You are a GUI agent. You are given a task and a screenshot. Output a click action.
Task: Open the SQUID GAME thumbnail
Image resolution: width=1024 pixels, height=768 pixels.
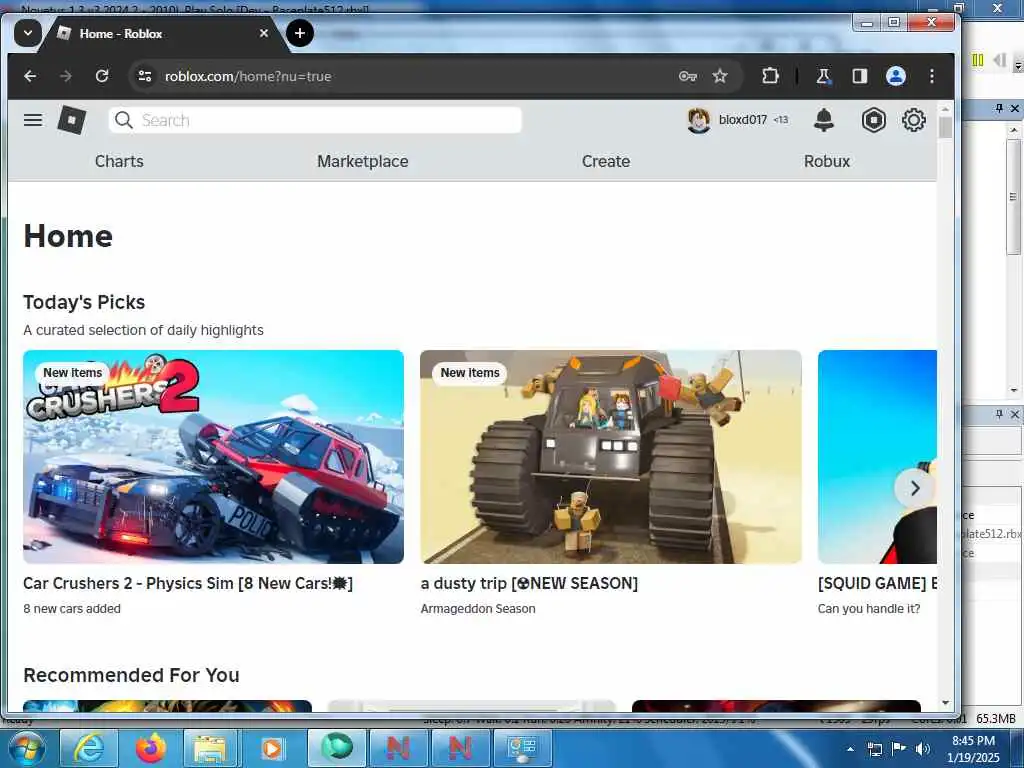point(877,456)
